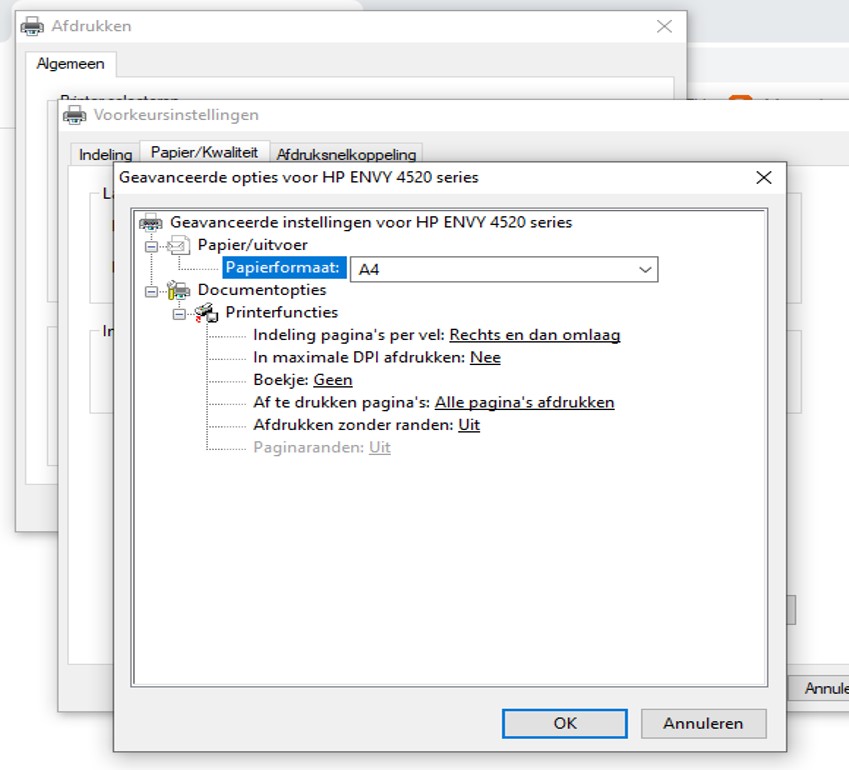849x770 pixels.
Task: Collapse the Printerfuncties tree node
Action: (x=179, y=314)
